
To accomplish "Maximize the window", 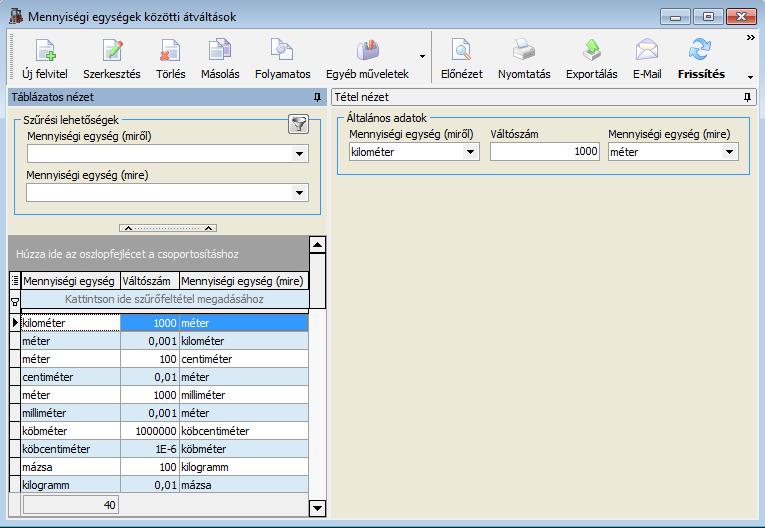I will (708, 17).
